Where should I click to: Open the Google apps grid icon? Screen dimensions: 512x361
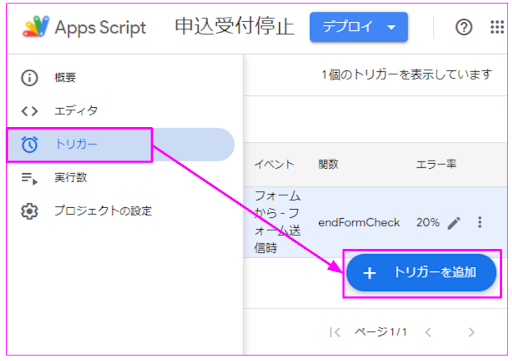(x=497, y=27)
